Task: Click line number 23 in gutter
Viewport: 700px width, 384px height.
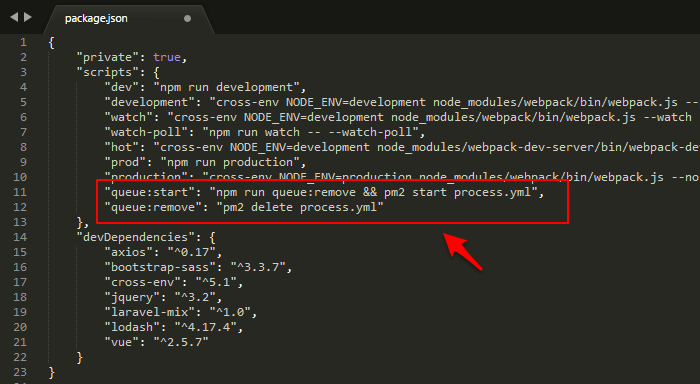Action: point(20,372)
